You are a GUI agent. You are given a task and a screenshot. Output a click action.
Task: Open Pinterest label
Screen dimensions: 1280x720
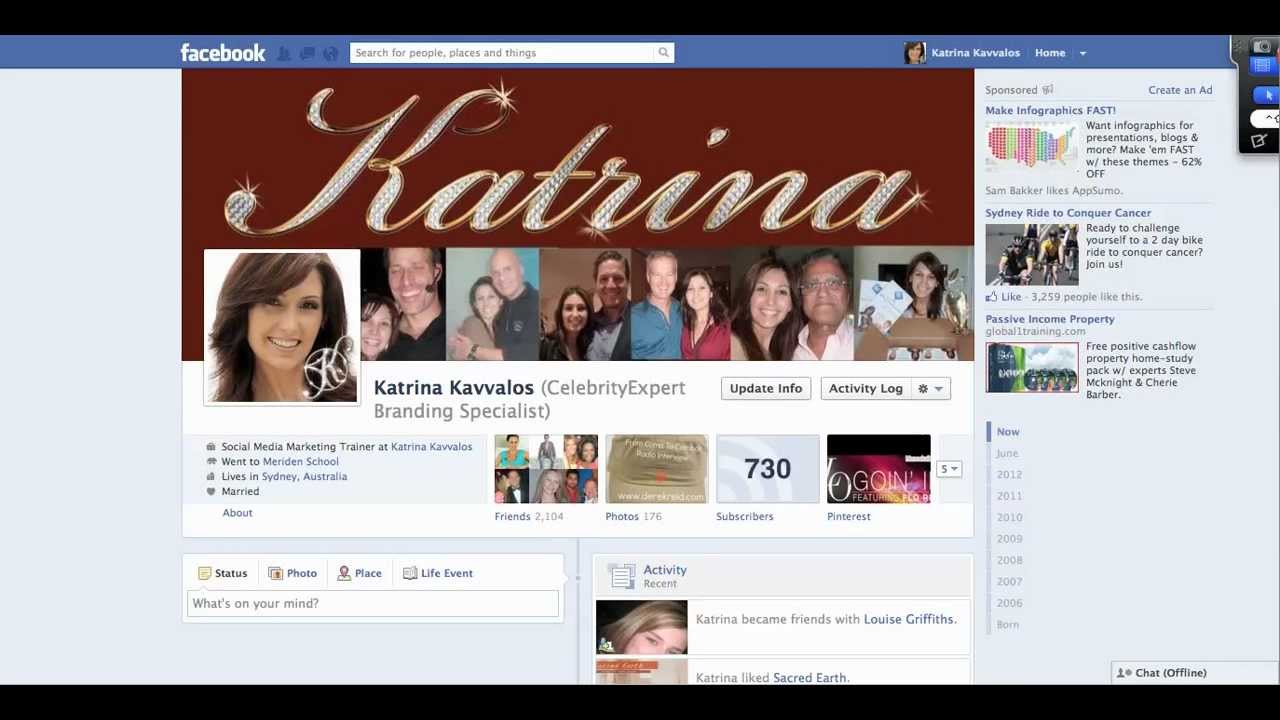point(849,517)
